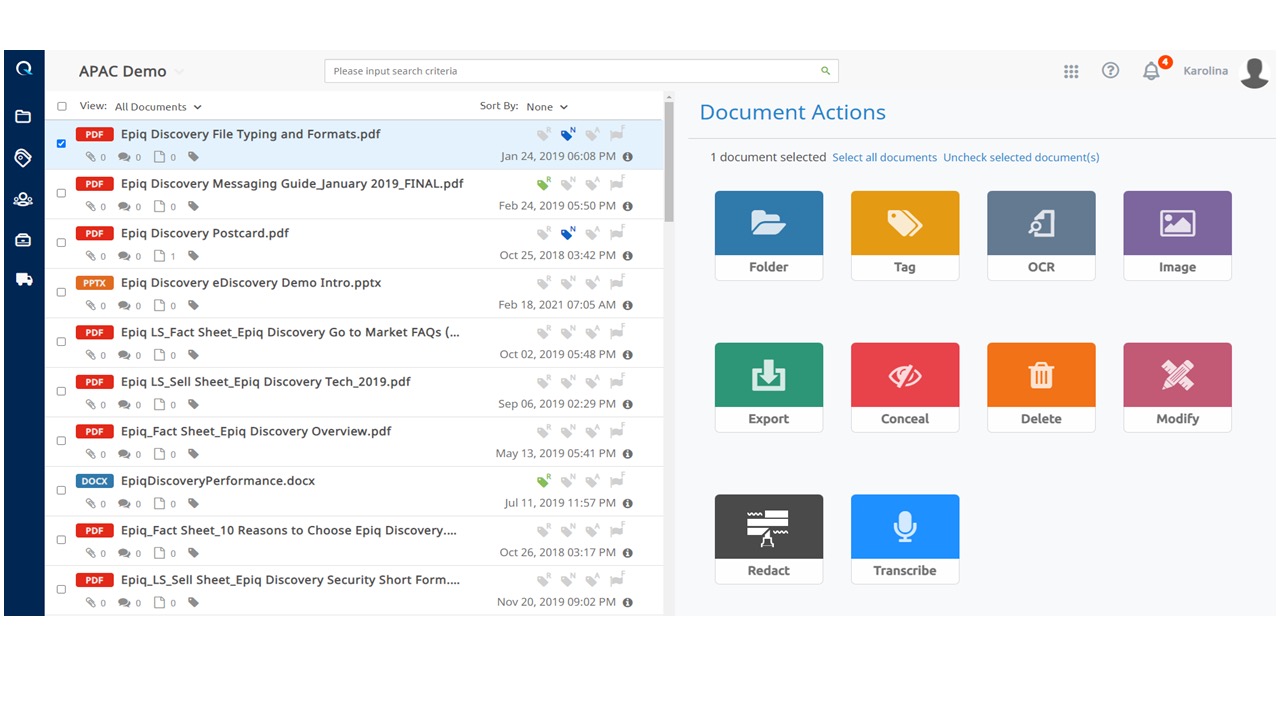Image resolution: width=1280 pixels, height=720 pixels.
Task: Open the users group icon in sidebar
Action: [23, 199]
